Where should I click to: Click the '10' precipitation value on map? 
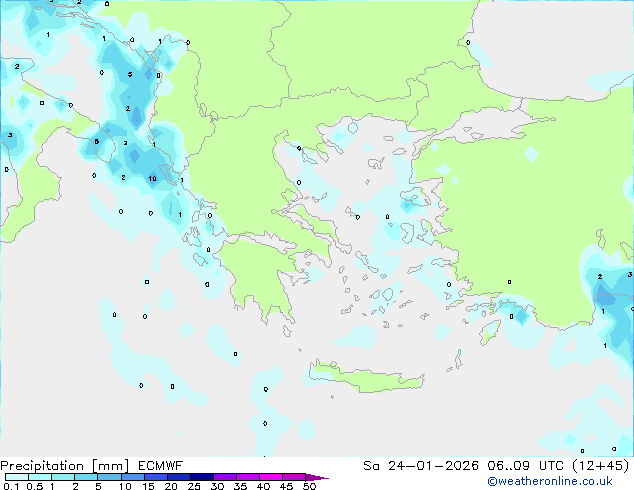tap(152, 179)
